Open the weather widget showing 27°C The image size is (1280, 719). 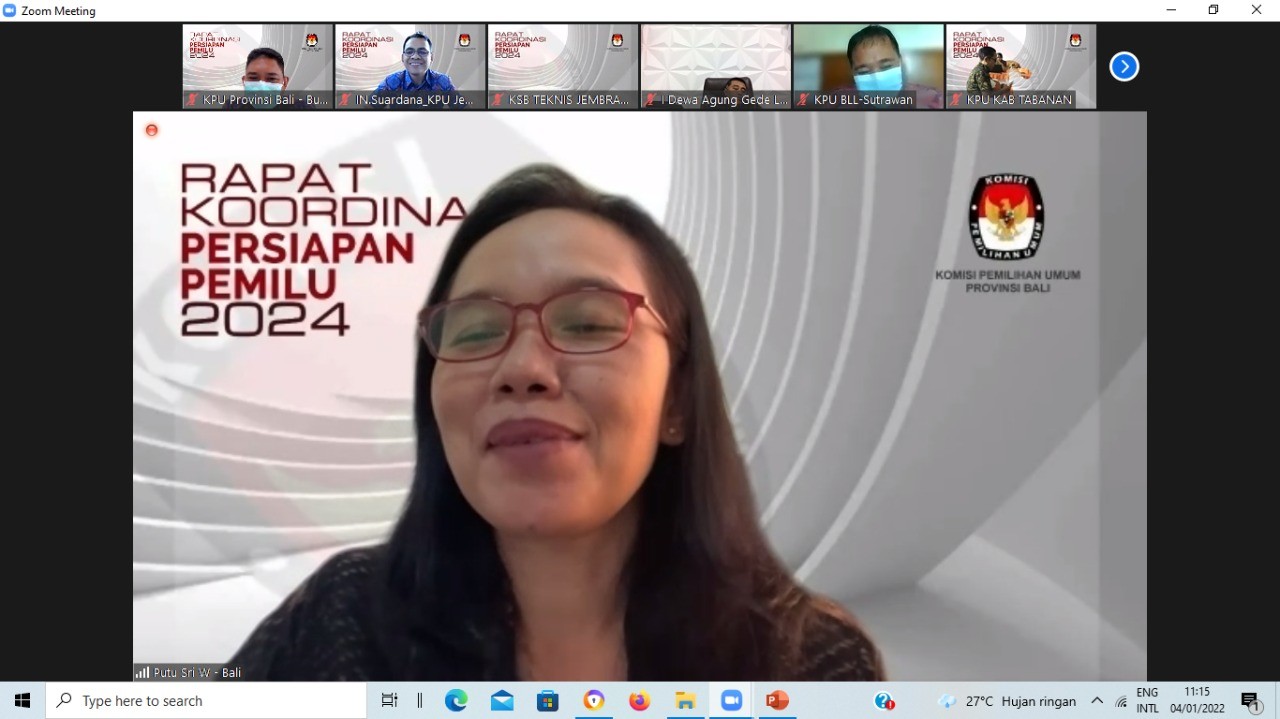tap(1006, 701)
